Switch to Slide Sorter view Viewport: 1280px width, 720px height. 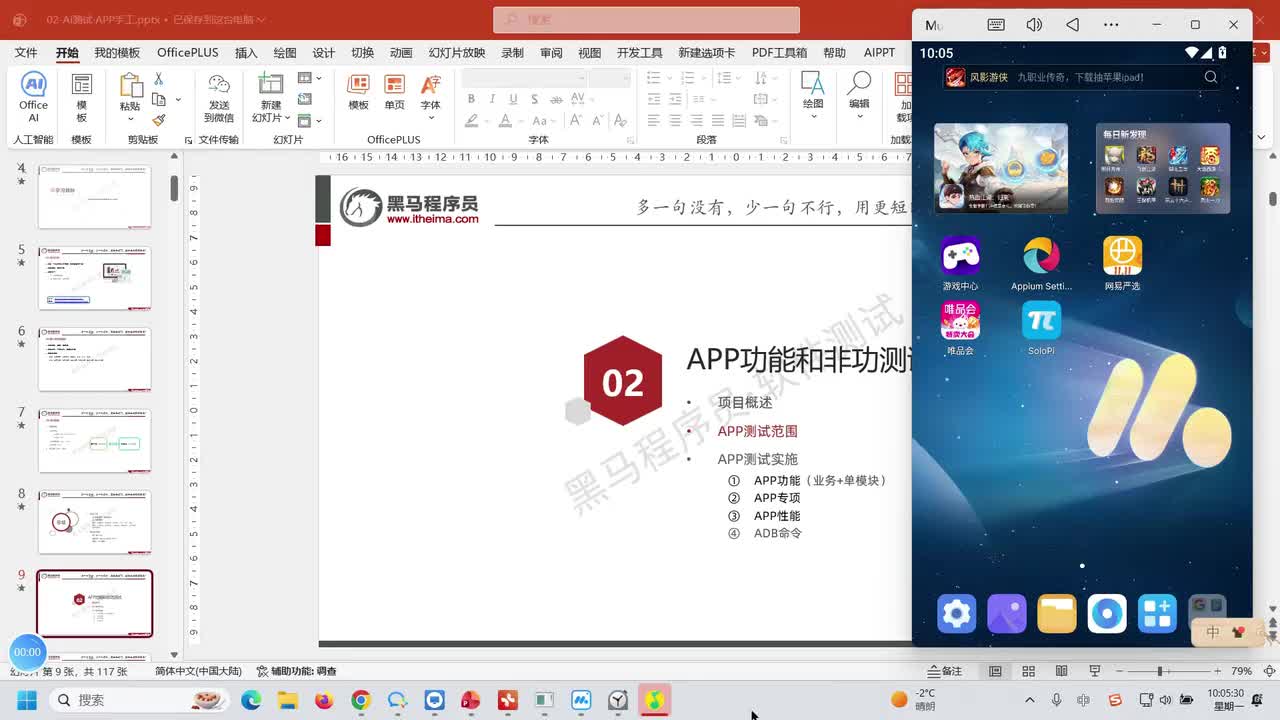point(1028,671)
